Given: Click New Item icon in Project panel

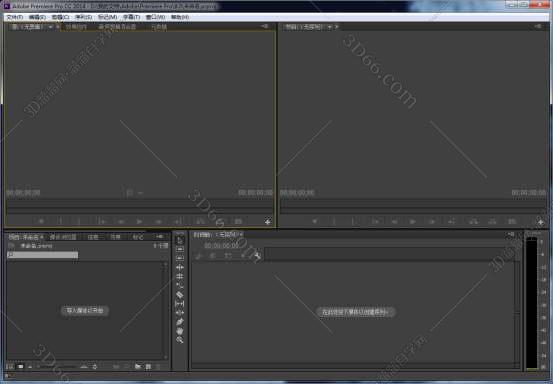Looking at the screenshot, I should (x=148, y=367).
